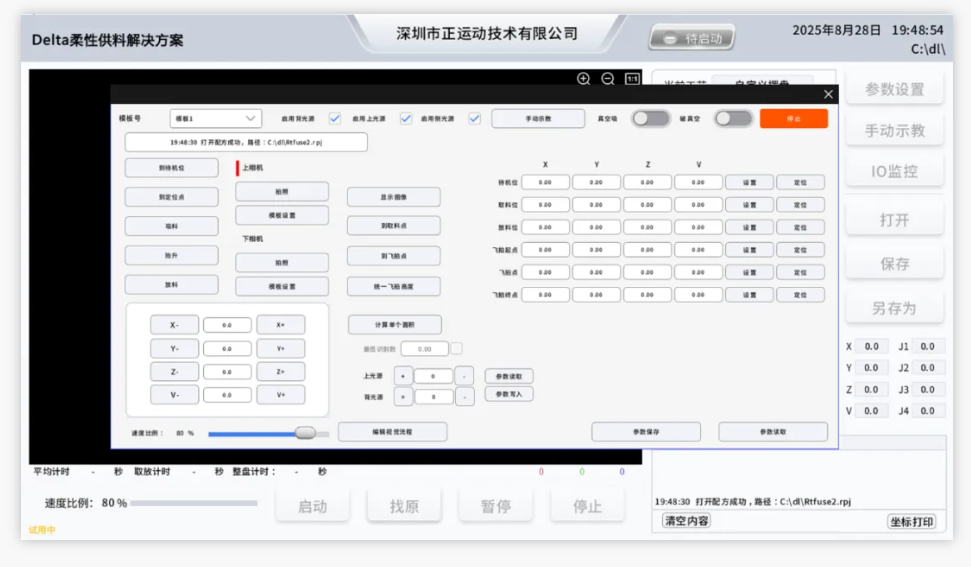Viewport: 971px width, 567px height.
Task: Switch on the 破真空 toggle
Action: 733,118
